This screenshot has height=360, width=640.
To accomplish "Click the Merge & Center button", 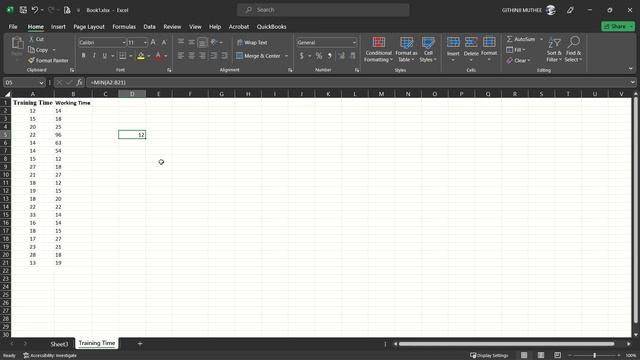I will [259, 56].
